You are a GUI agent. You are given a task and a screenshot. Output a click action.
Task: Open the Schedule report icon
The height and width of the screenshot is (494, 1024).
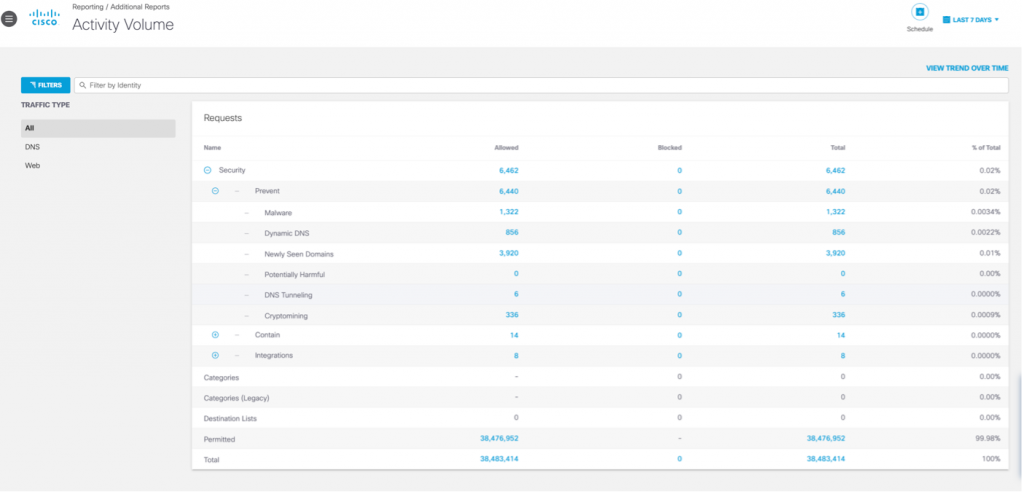click(x=919, y=12)
